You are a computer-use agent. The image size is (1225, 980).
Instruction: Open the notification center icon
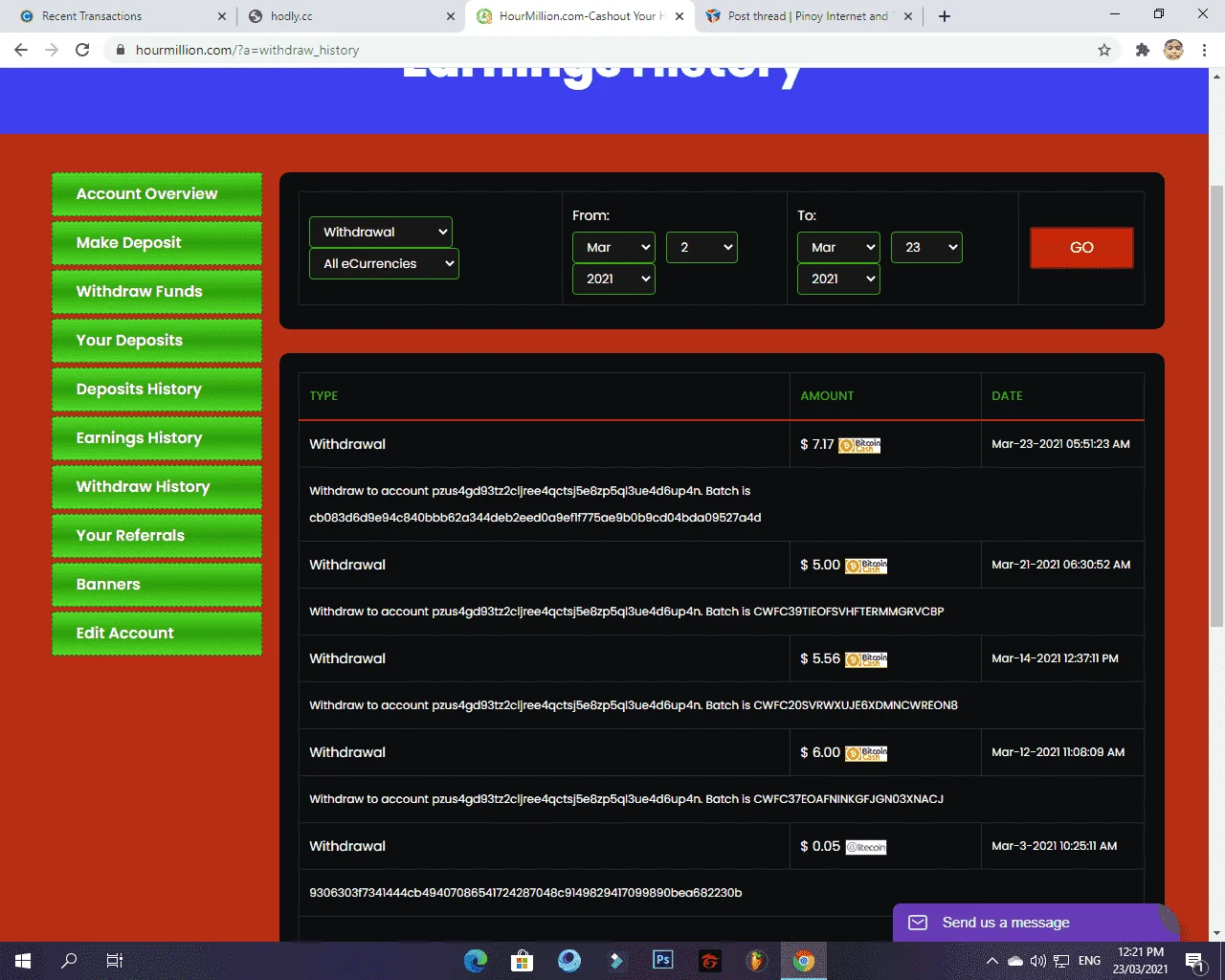pyautogui.click(x=1195, y=961)
